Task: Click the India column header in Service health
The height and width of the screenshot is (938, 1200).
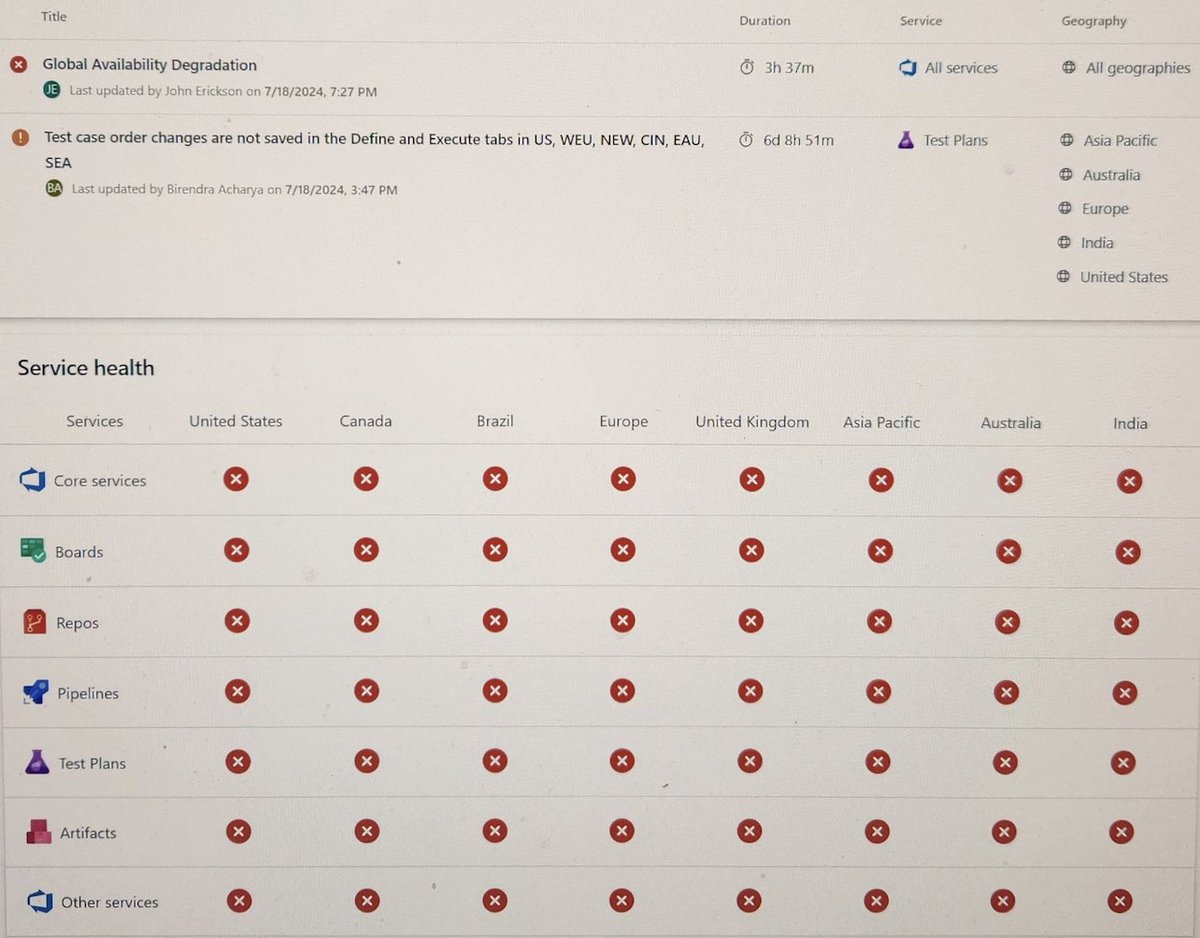Action: click(1130, 424)
